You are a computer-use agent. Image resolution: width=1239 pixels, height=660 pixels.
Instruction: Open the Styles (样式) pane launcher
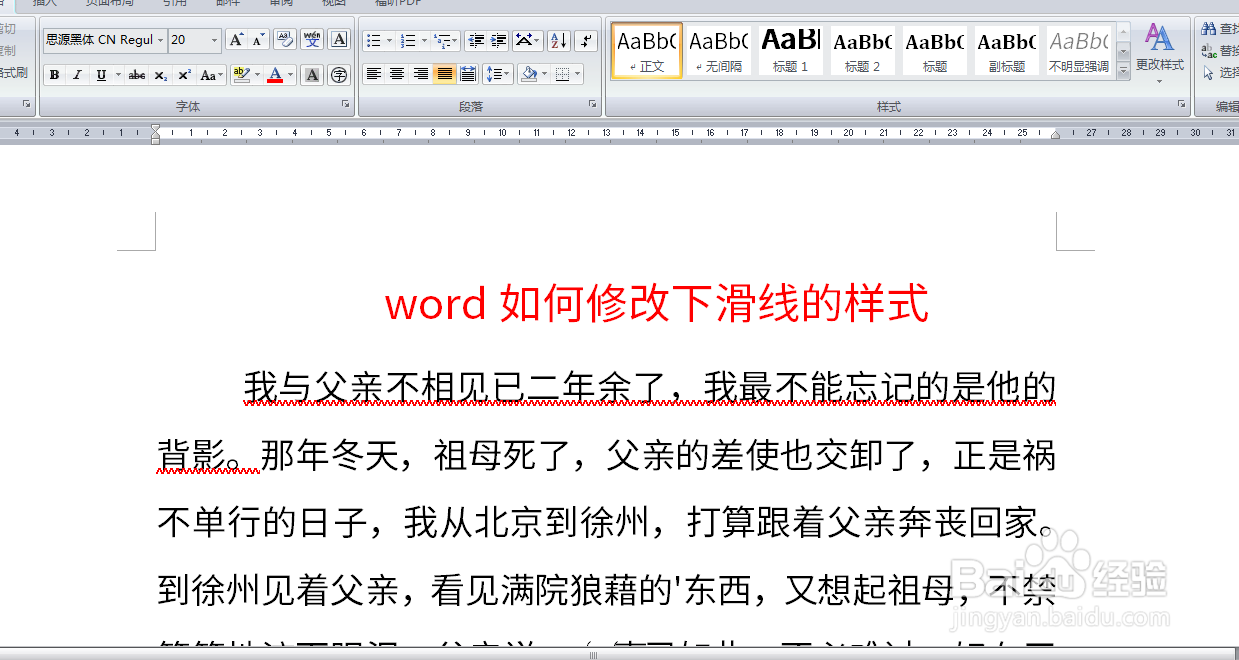coord(1184,104)
